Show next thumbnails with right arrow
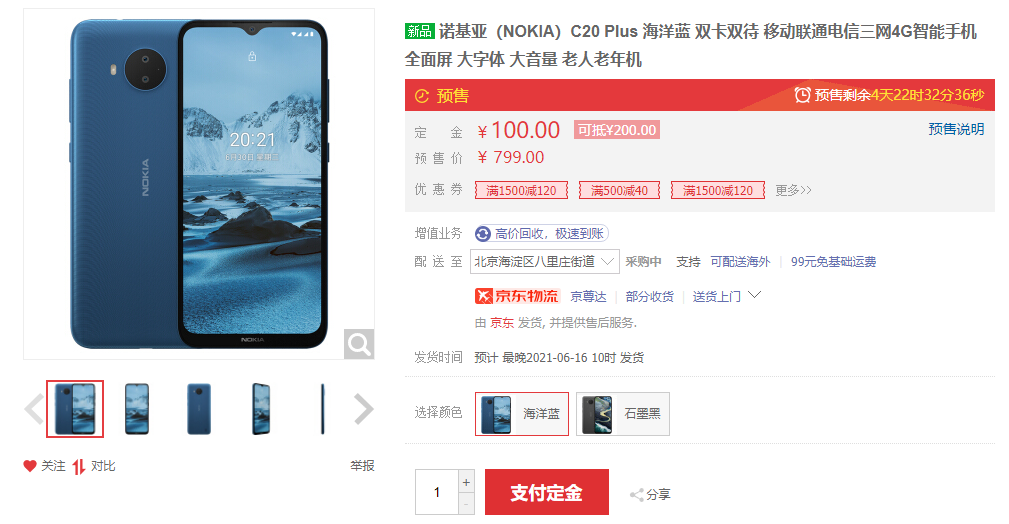The height and width of the screenshot is (524, 1009). coord(364,409)
